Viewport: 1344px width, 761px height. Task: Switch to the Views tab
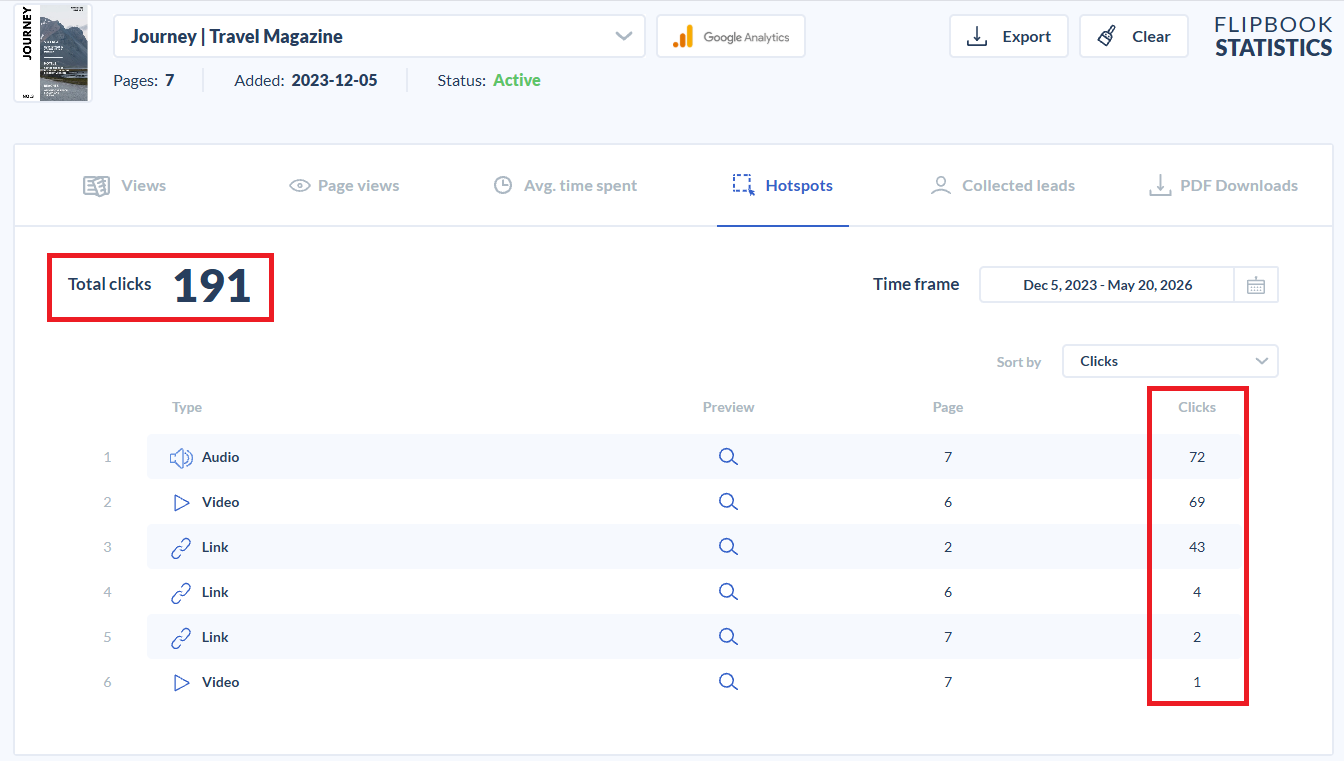click(124, 186)
